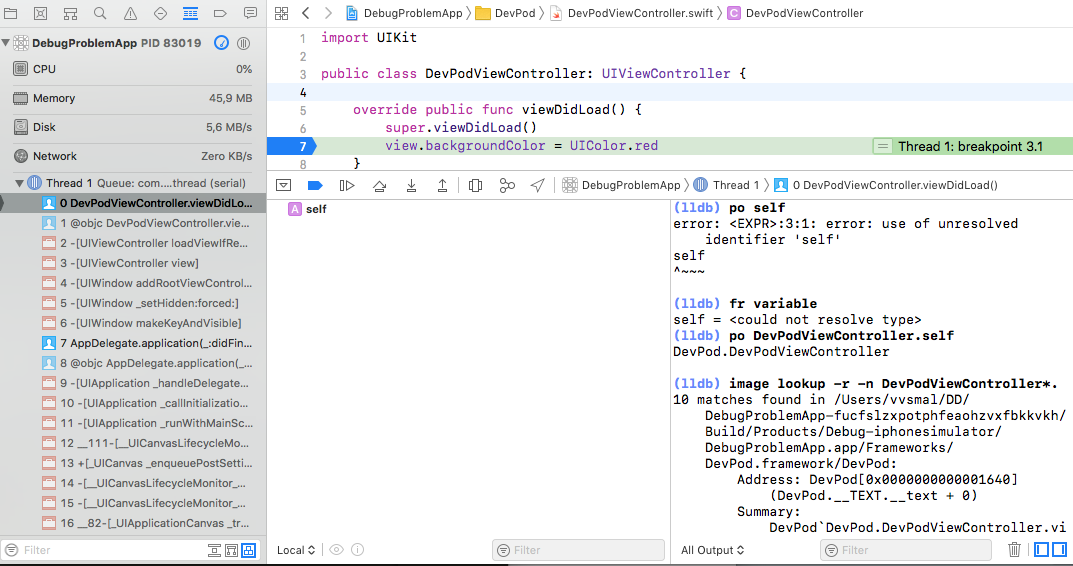
Task: Step over the current line
Action: click(x=379, y=185)
